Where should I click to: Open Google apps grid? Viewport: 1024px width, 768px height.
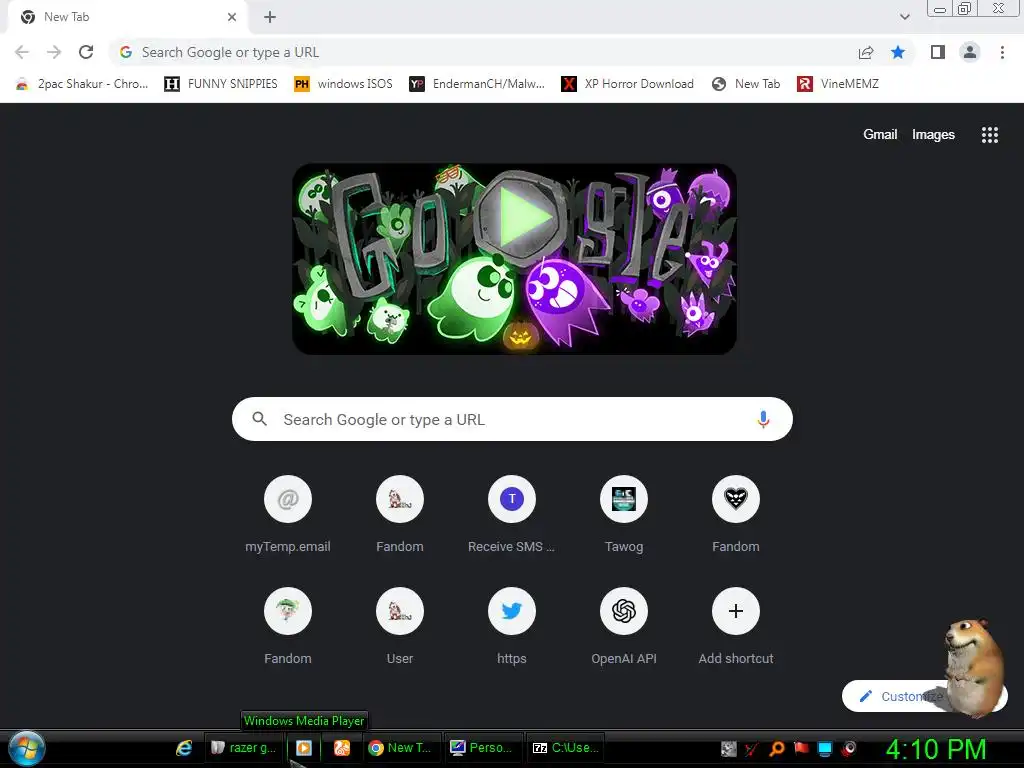tap(989, 135)
